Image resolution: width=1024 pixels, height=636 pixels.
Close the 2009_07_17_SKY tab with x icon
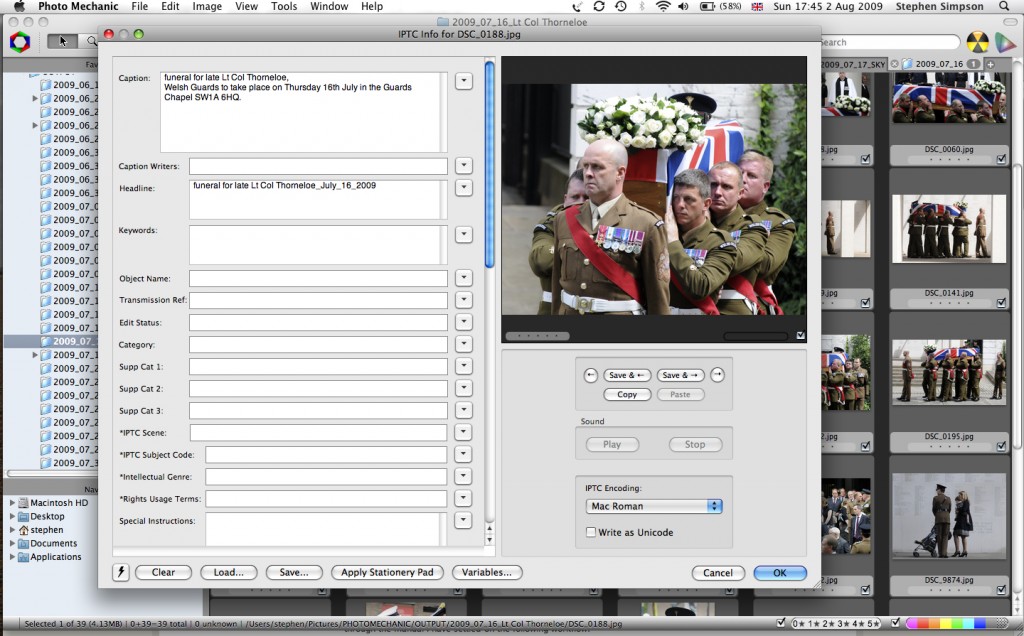click(895, 64)
